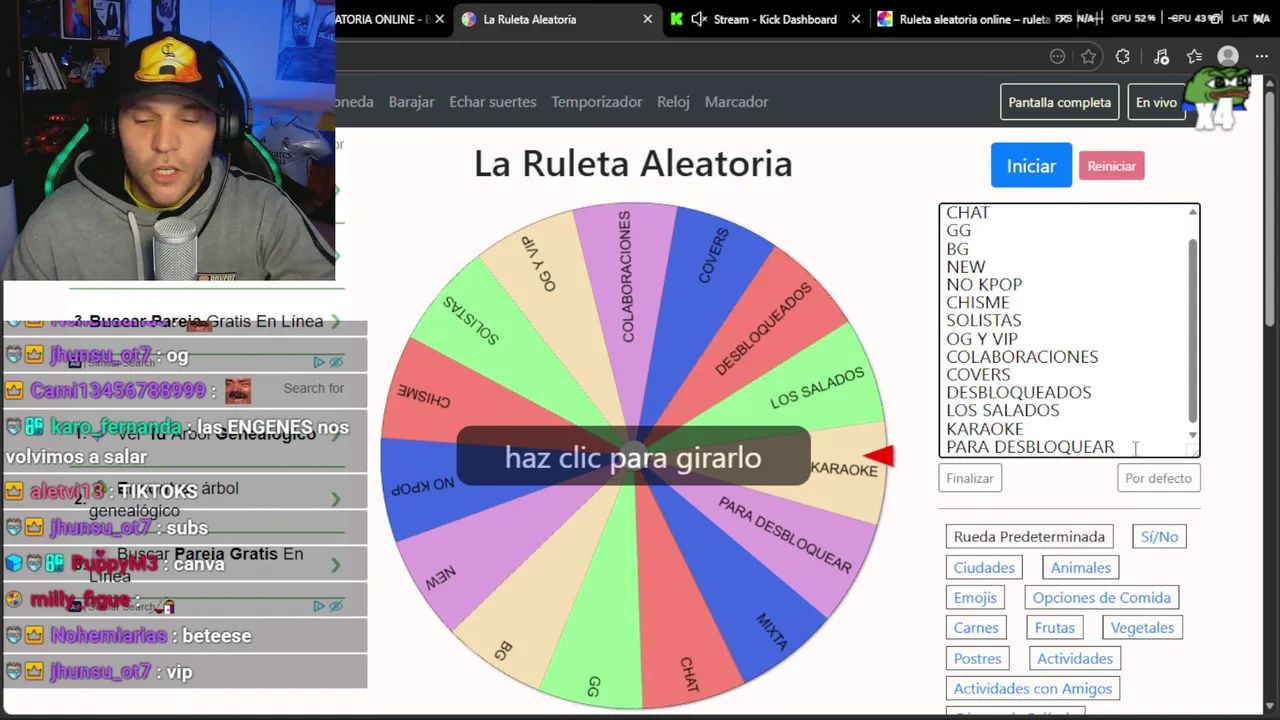Open the browser extensions puzzle icon
Viewport: 1280px width, 720px height.
(x=1123, y=57)
